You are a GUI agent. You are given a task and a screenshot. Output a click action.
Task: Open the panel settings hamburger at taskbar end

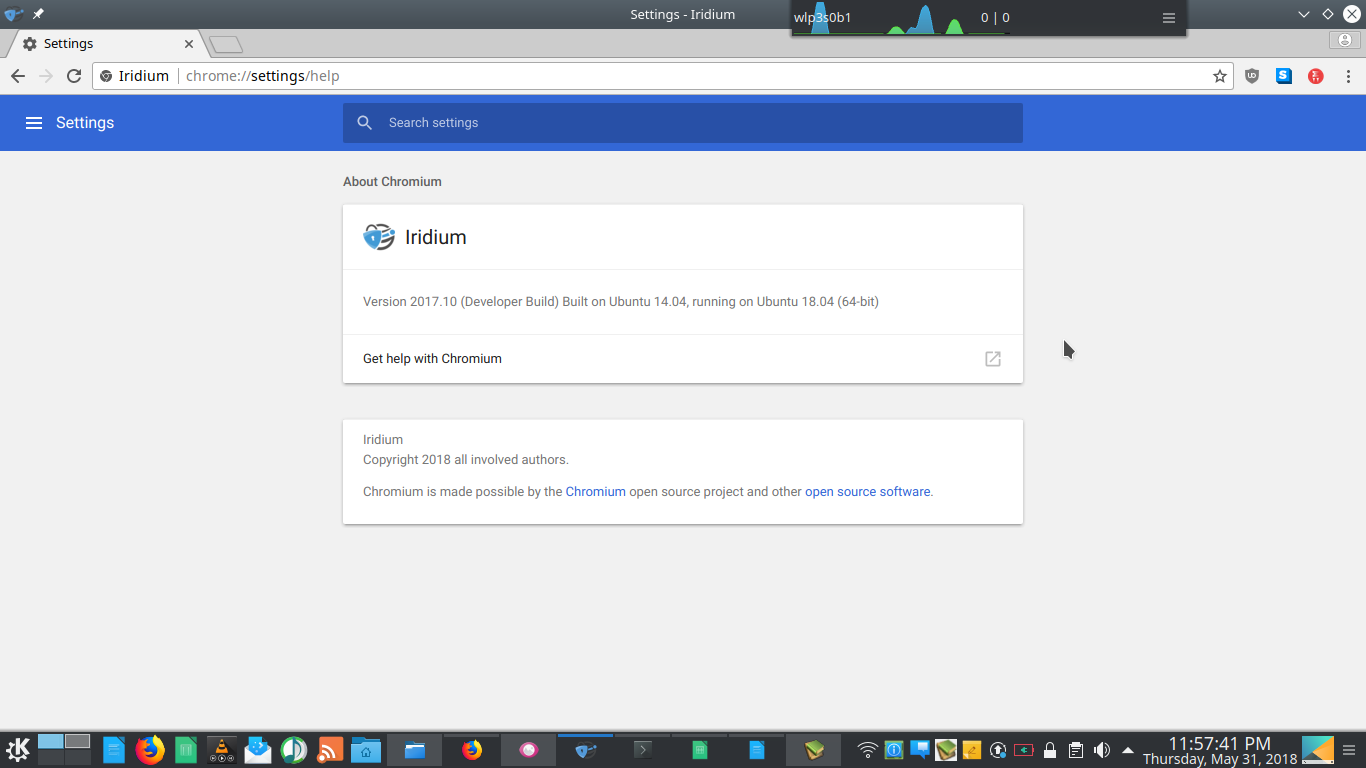click(x=1350, y=750)
